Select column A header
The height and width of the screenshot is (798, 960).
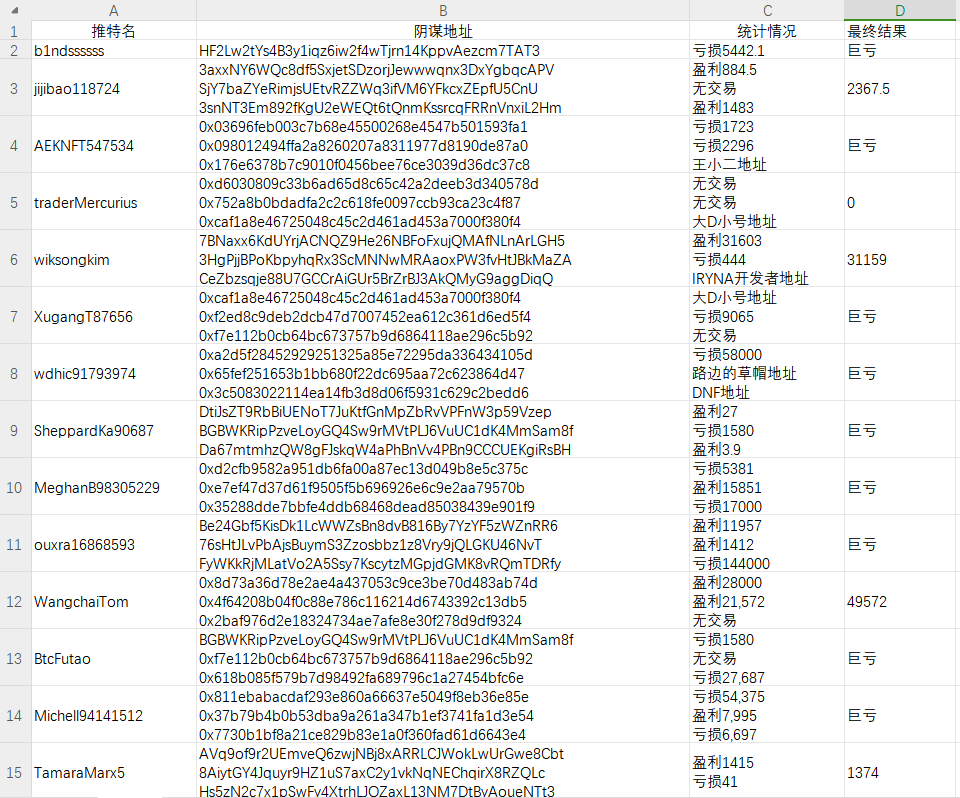pos(113,10)
